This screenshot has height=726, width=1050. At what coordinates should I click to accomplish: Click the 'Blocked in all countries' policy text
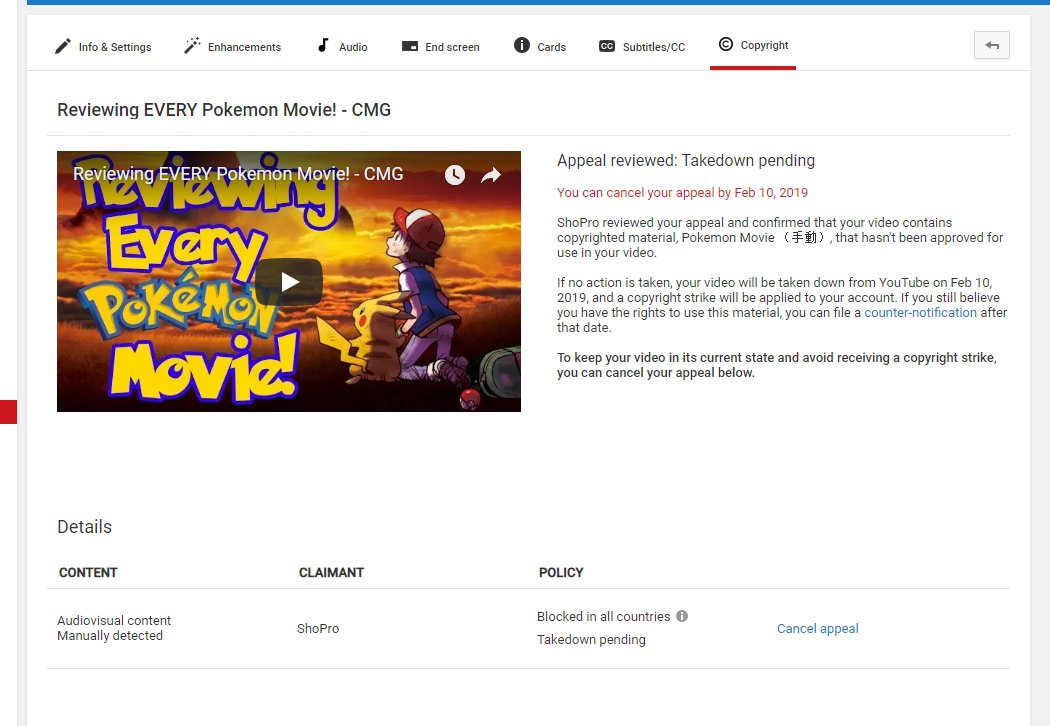coord(603,617)
